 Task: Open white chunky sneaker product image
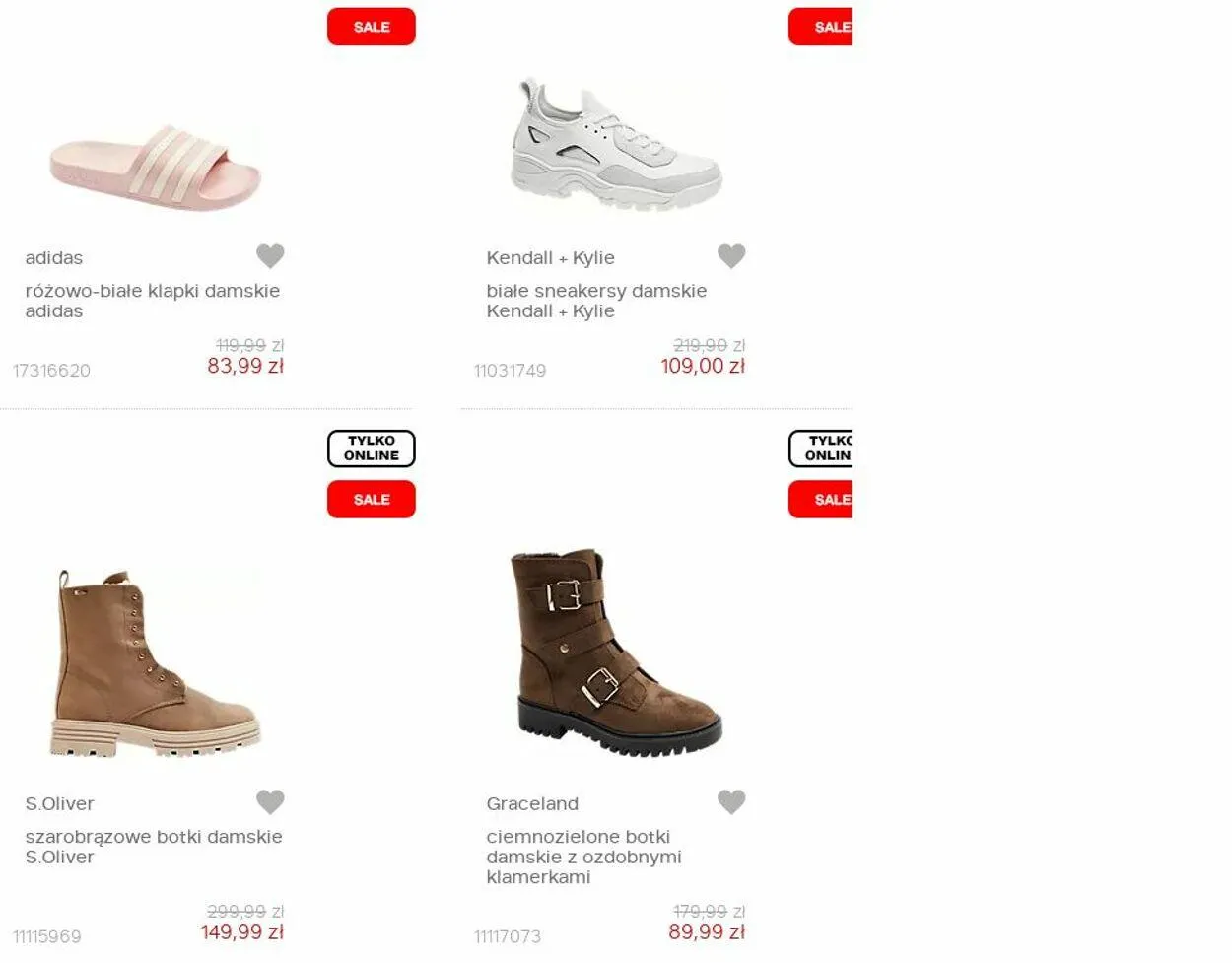(617, 144)
